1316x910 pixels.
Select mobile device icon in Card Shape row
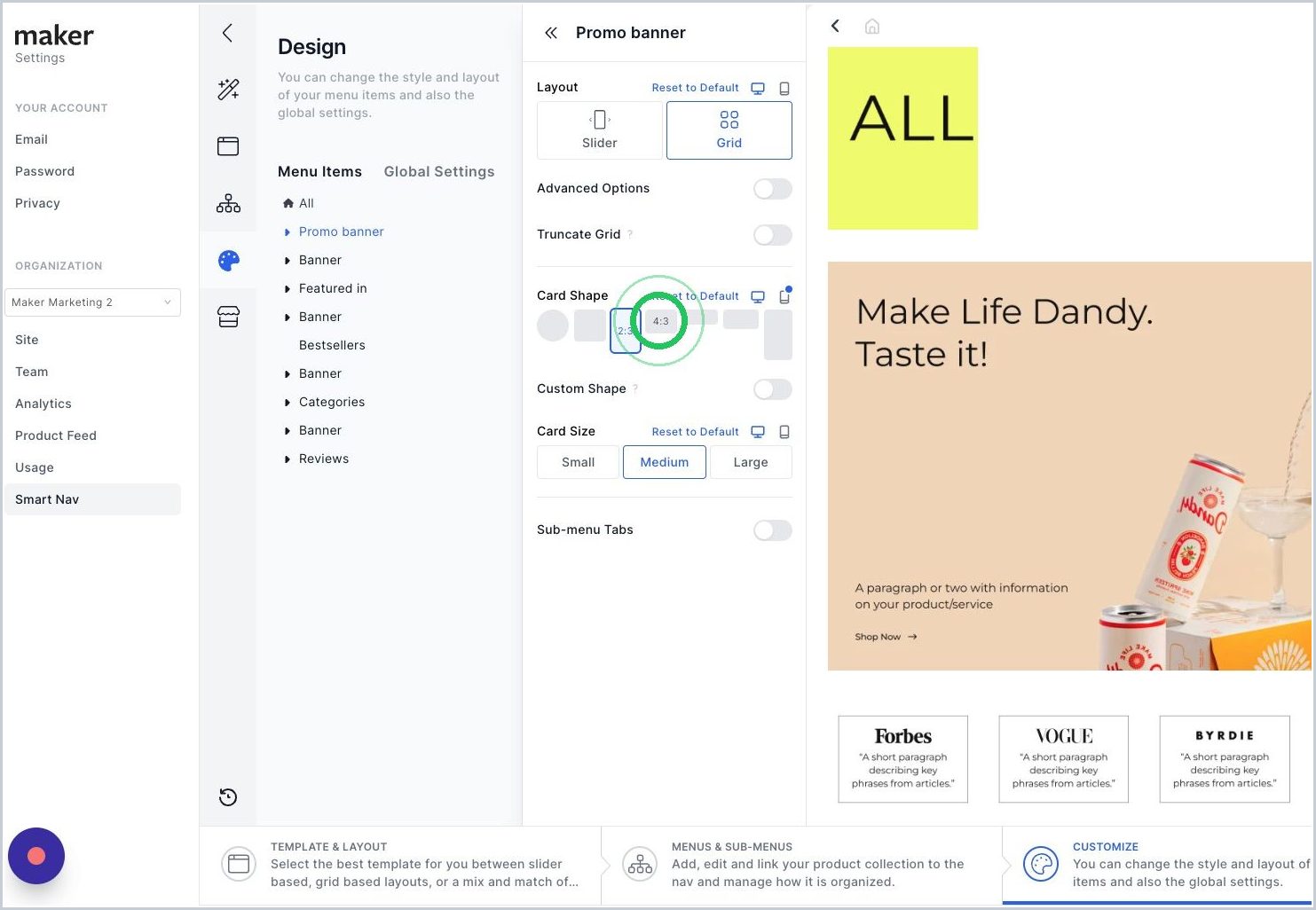click(784, 296)
